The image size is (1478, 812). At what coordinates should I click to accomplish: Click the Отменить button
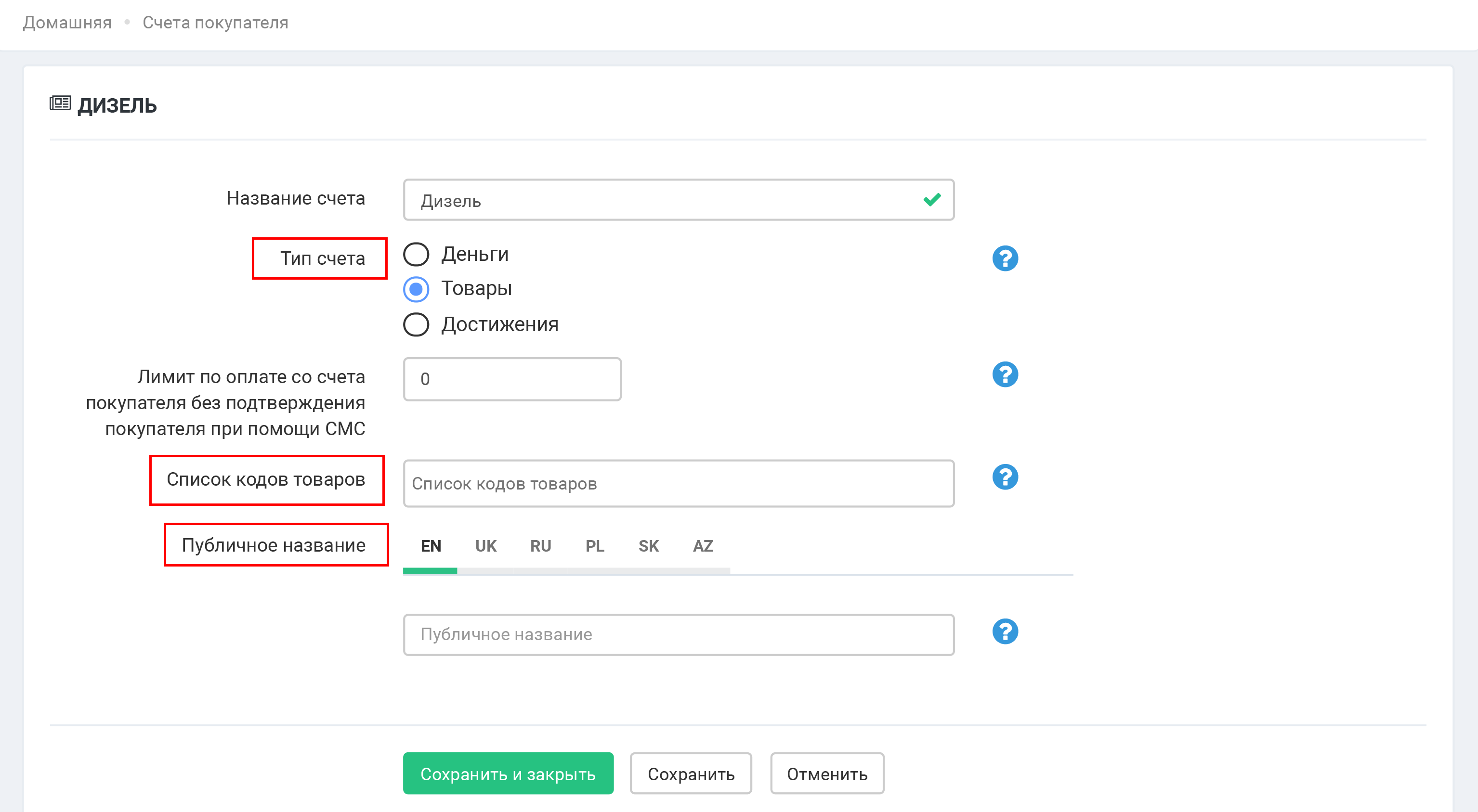(x=826, y=773)
